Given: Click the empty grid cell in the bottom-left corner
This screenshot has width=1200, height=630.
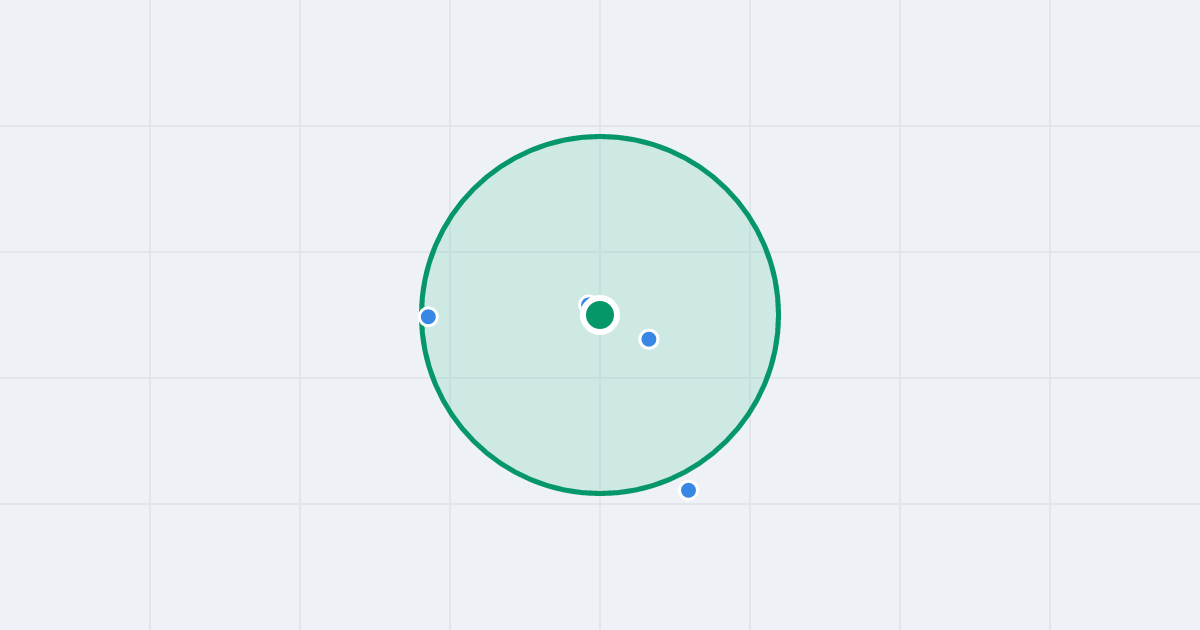Looking at the screenshot, I should (75, 567).
